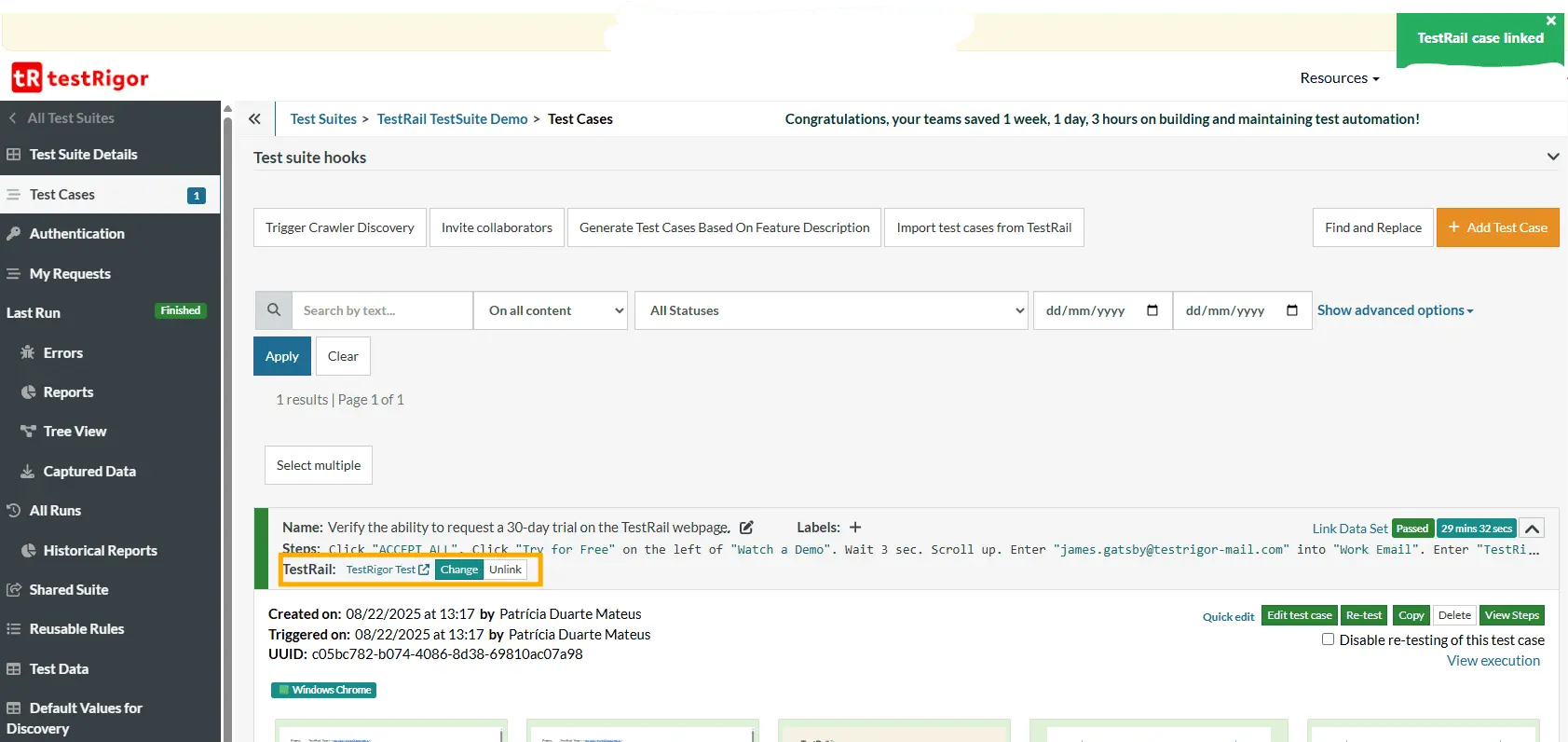Open the All Statuses dropdown

(833, 310)
